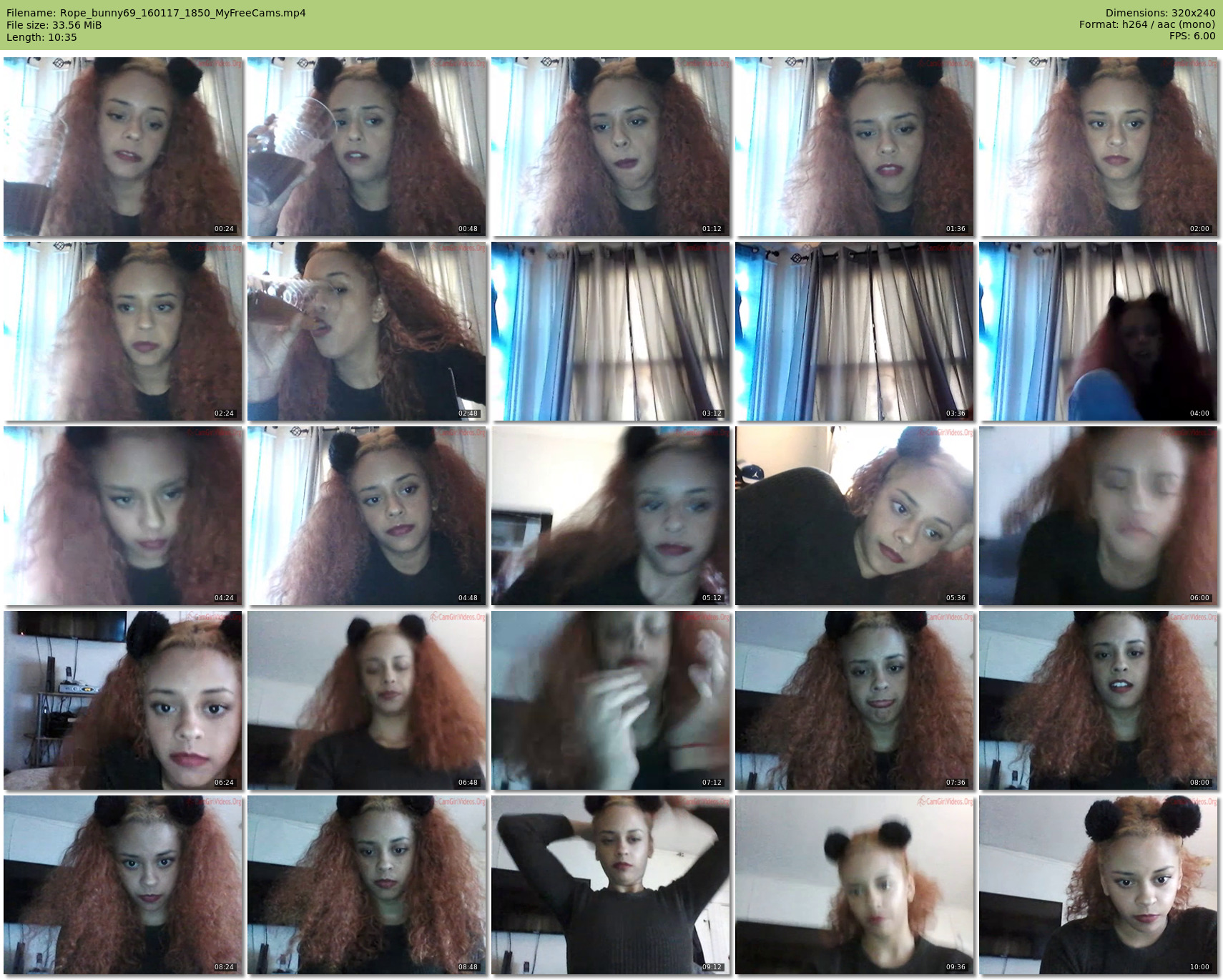The height and width of the screenshot is (980, 1223).
Task: Click the thumbnail marked 04:48
Action: [367, 516]
